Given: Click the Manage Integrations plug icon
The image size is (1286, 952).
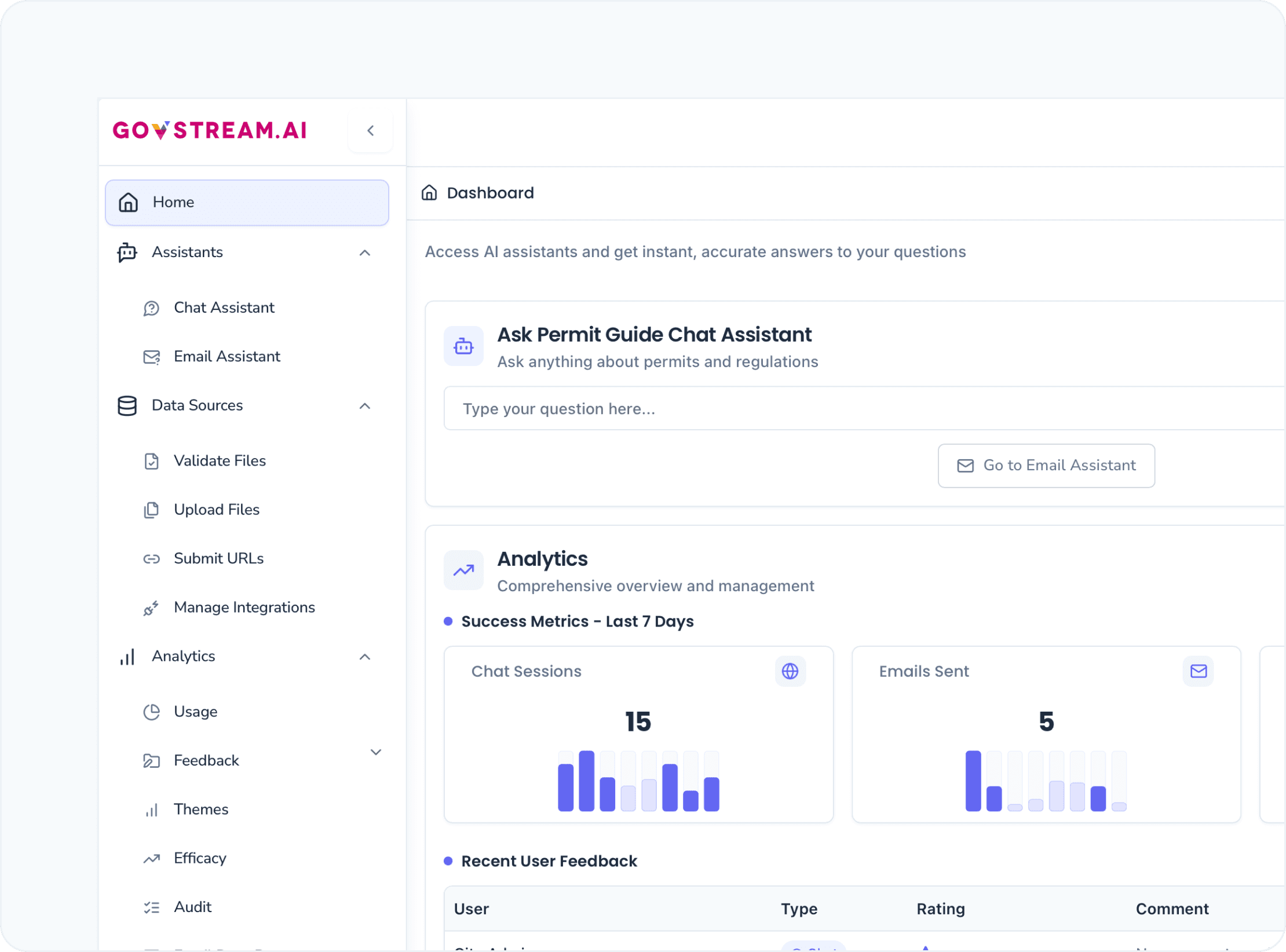Looking at the screenshot, I should (151, 607).
